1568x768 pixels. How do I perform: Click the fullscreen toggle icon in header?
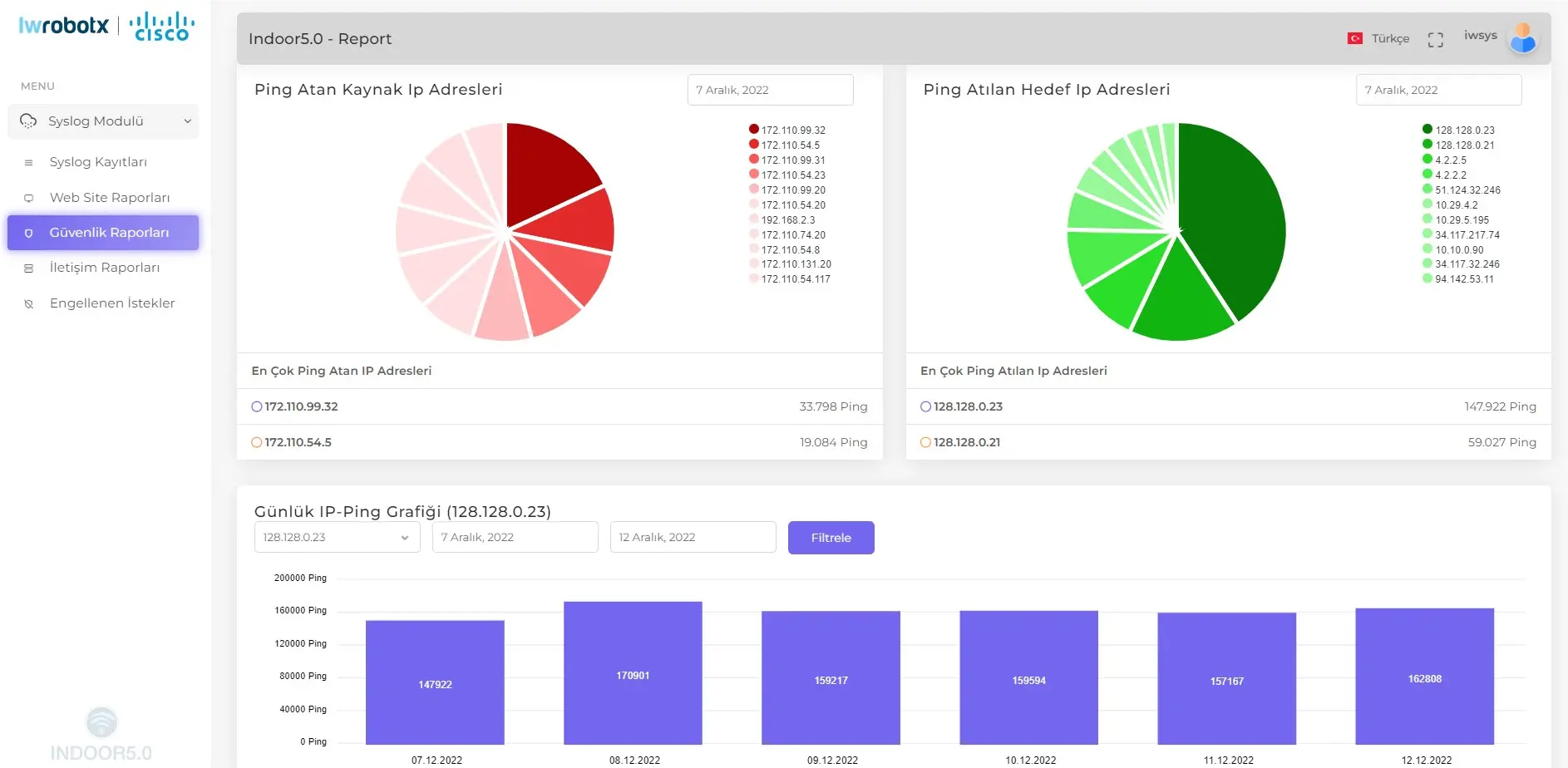click(x=1435, y=39)
